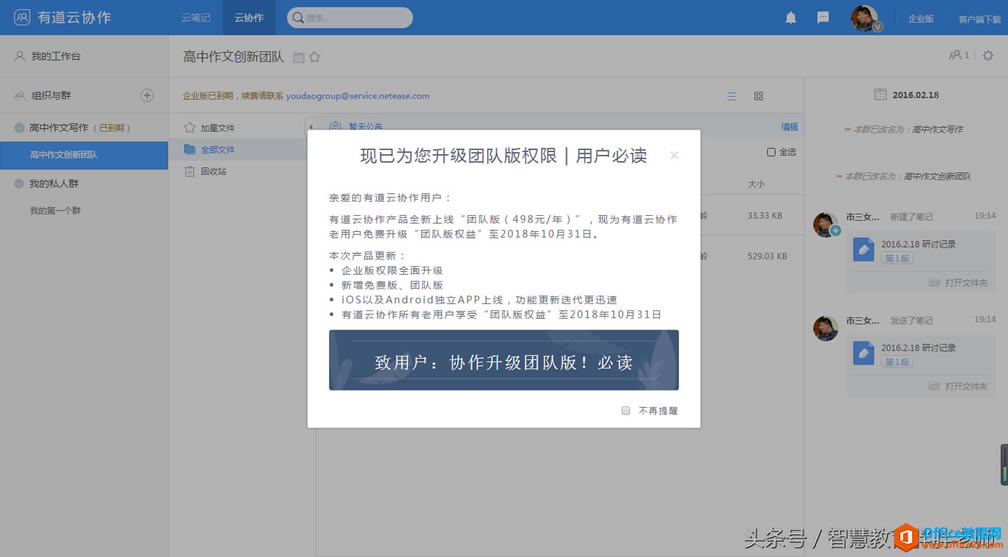1008x557 pixels.
Task: Select the 高中作文创新团队 group
Action: coord(84,155)
